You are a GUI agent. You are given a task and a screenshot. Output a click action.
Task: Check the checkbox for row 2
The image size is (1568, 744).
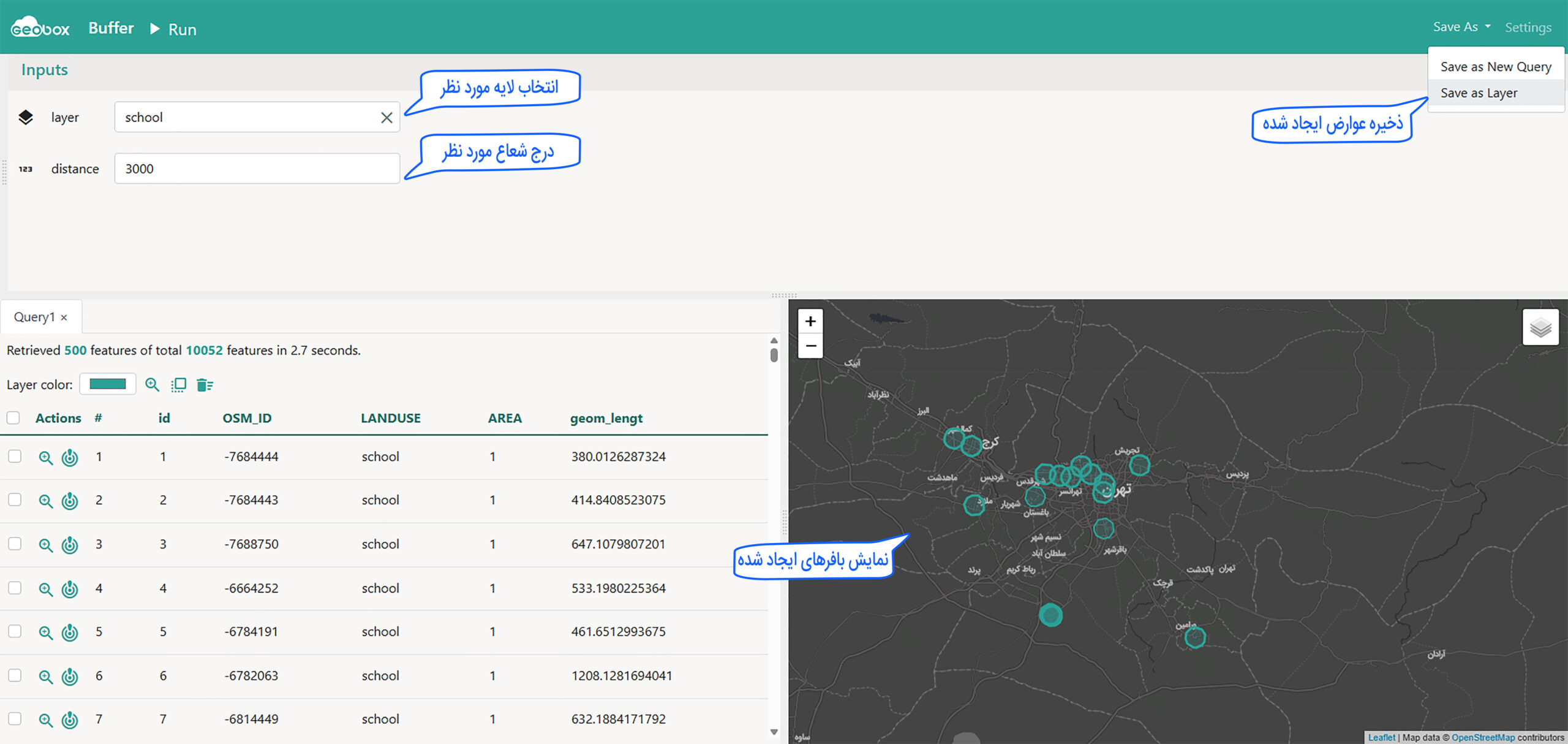click(15, 500)
